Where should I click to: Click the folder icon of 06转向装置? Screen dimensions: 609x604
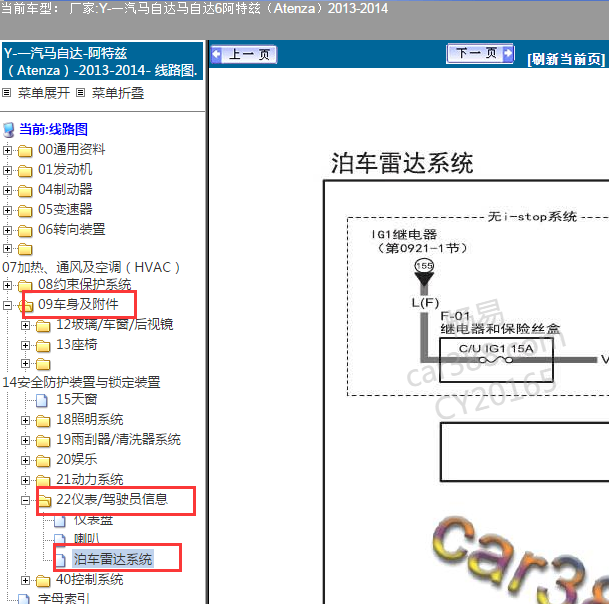point(25,231)
